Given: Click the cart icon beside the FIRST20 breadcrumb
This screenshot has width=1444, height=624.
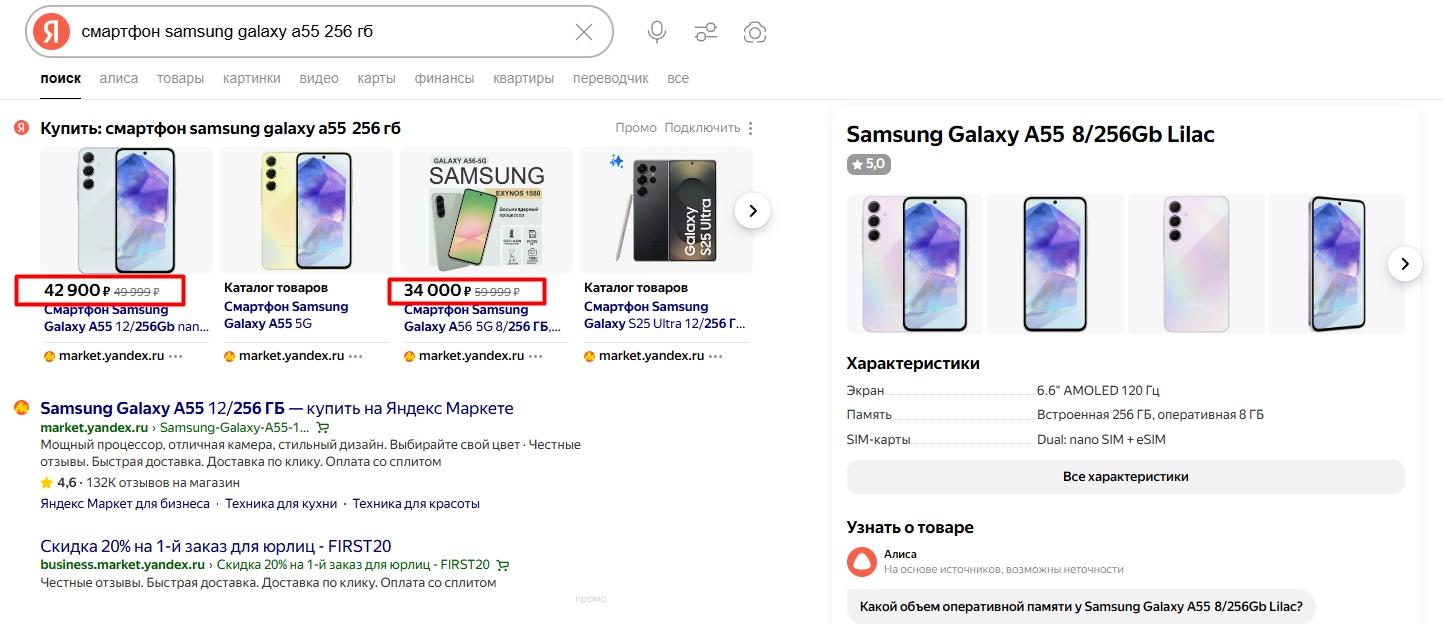Looking at the screenshot, I should 502,565.
